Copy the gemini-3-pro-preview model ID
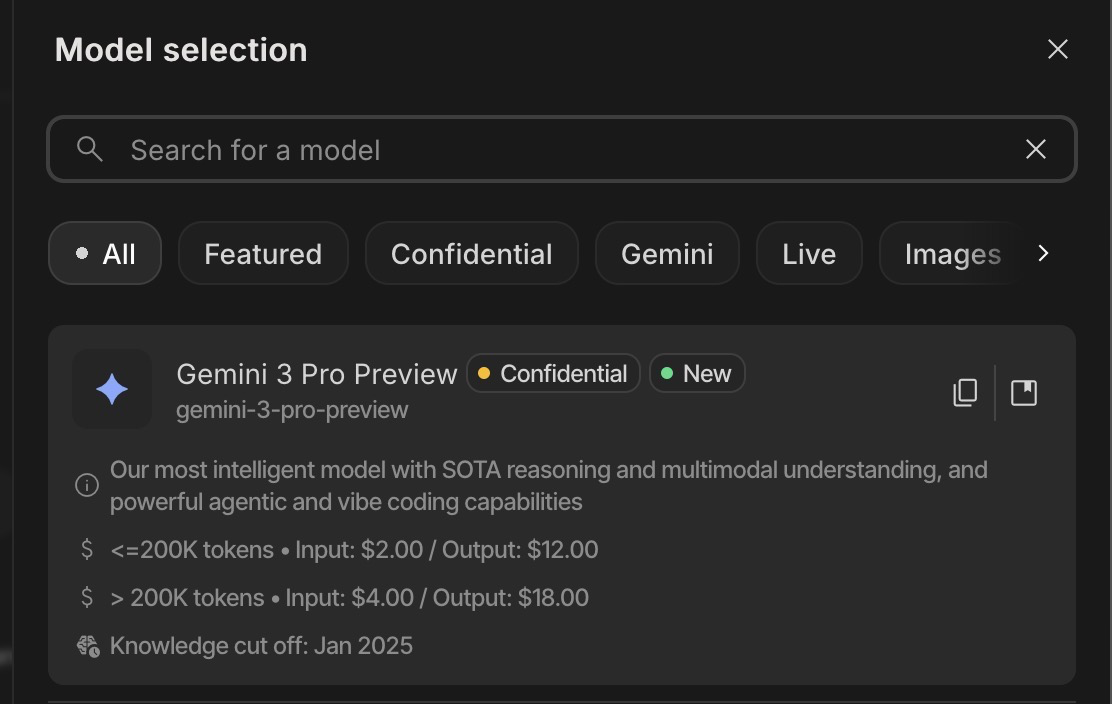Image resolution: width=1112 pixels, height=704 pixels. (965, 393)
